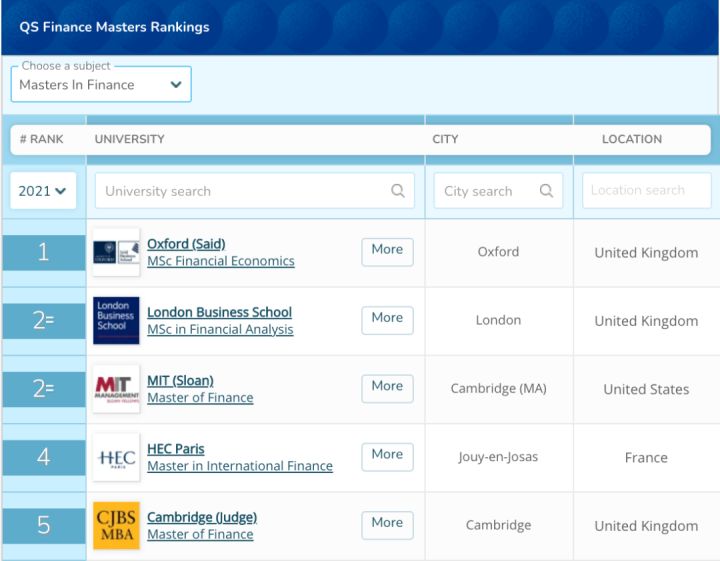Click the magnifier icon in City search
The image size is (720, 561).
pyautogui.click(x=546, y=190)
